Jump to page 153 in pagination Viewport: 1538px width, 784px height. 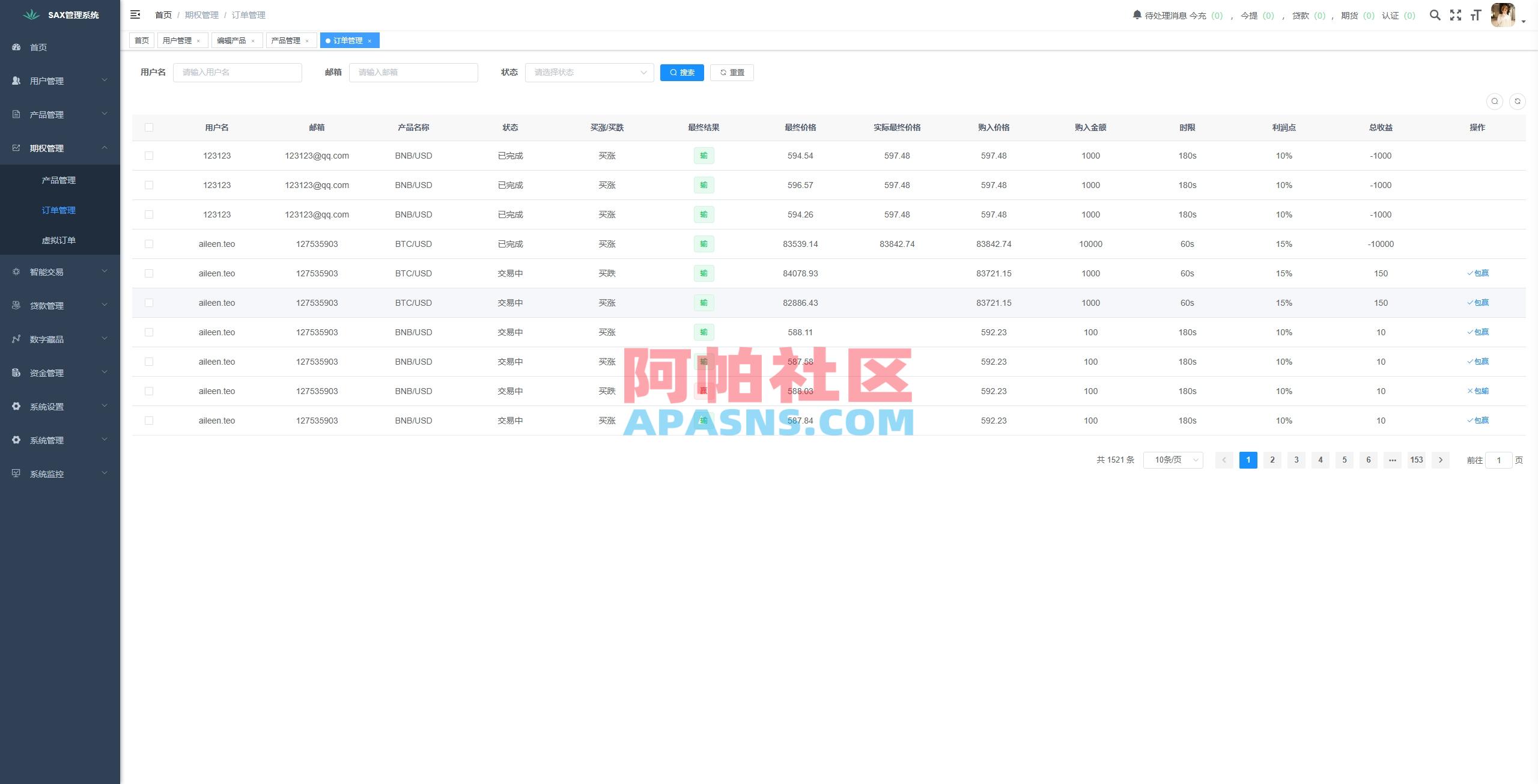click(1417, 460)
